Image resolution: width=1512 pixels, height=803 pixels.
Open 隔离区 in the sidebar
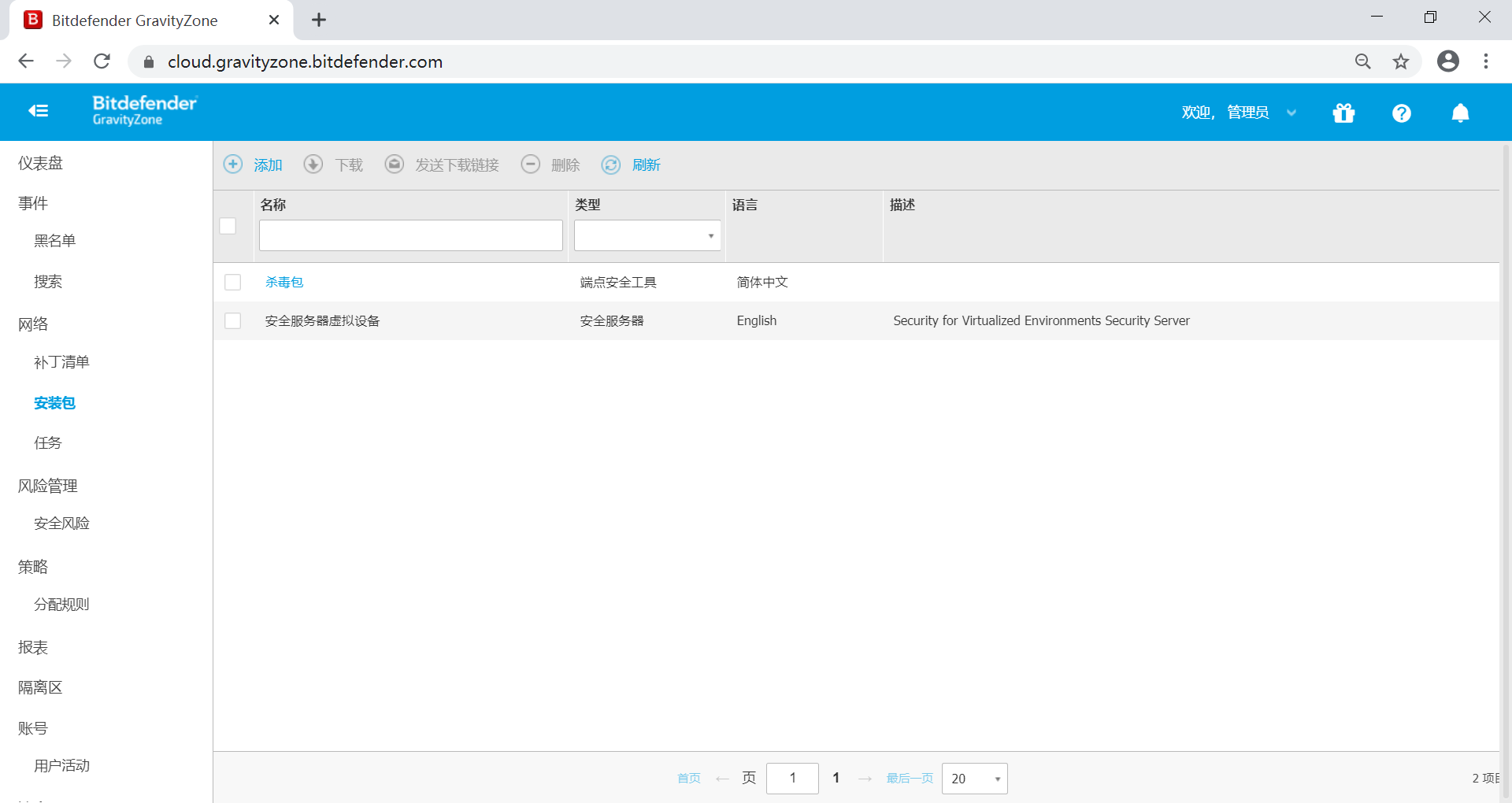(40, 687)
